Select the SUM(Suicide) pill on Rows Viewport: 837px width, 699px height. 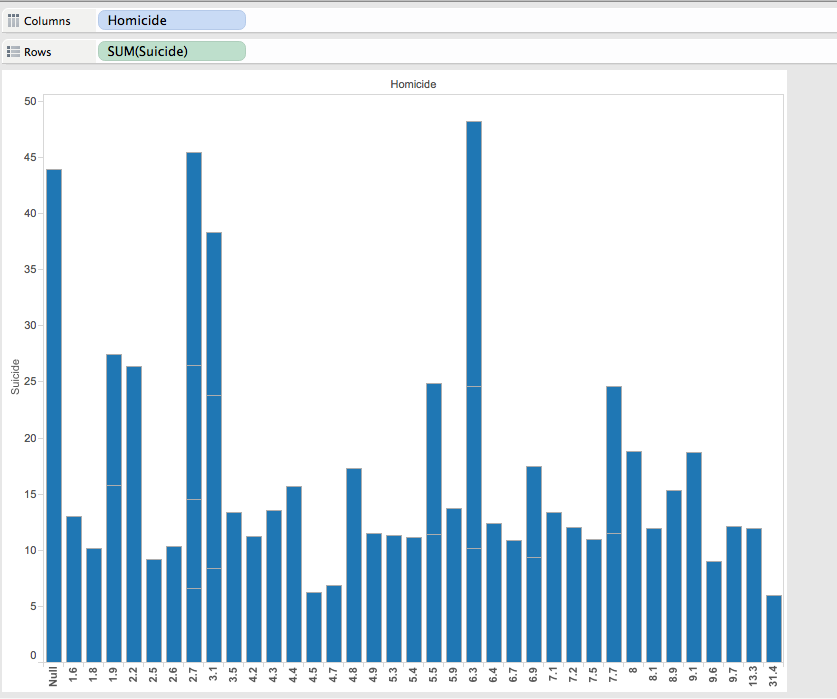coord(171,51)
